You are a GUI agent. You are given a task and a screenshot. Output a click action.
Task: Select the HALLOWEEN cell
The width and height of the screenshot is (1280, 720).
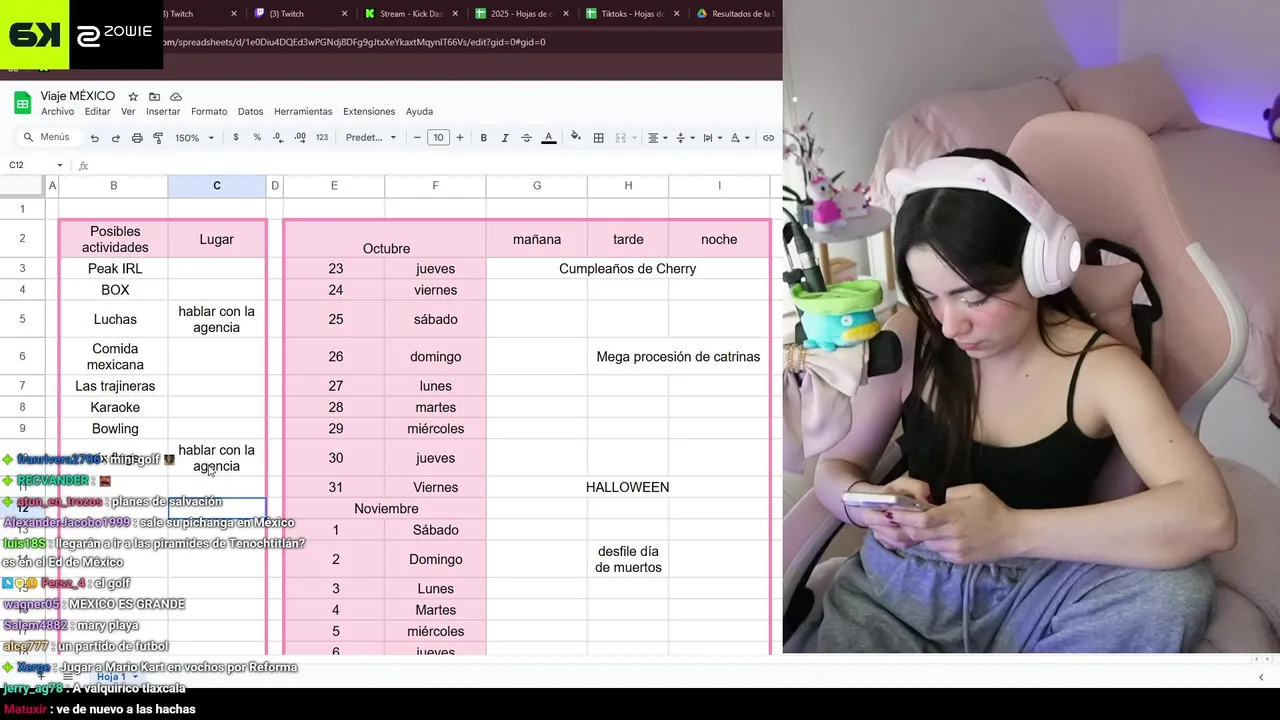pyautogui.click(x=628, y=487)
